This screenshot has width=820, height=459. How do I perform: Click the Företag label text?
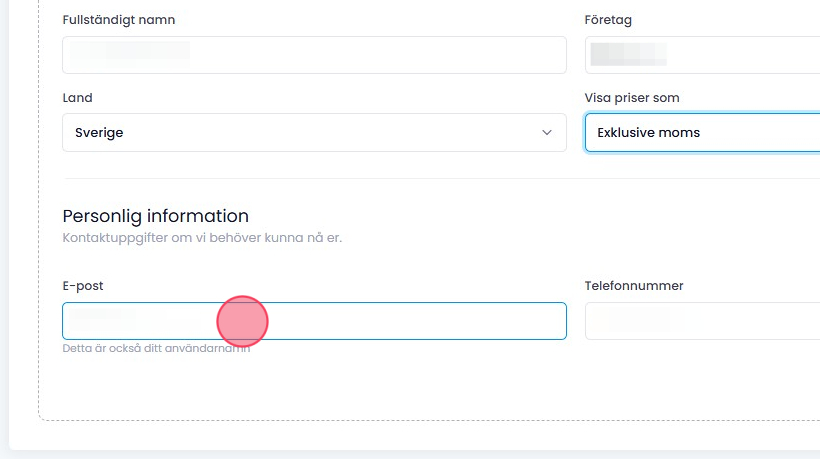(x=608, y=20)
